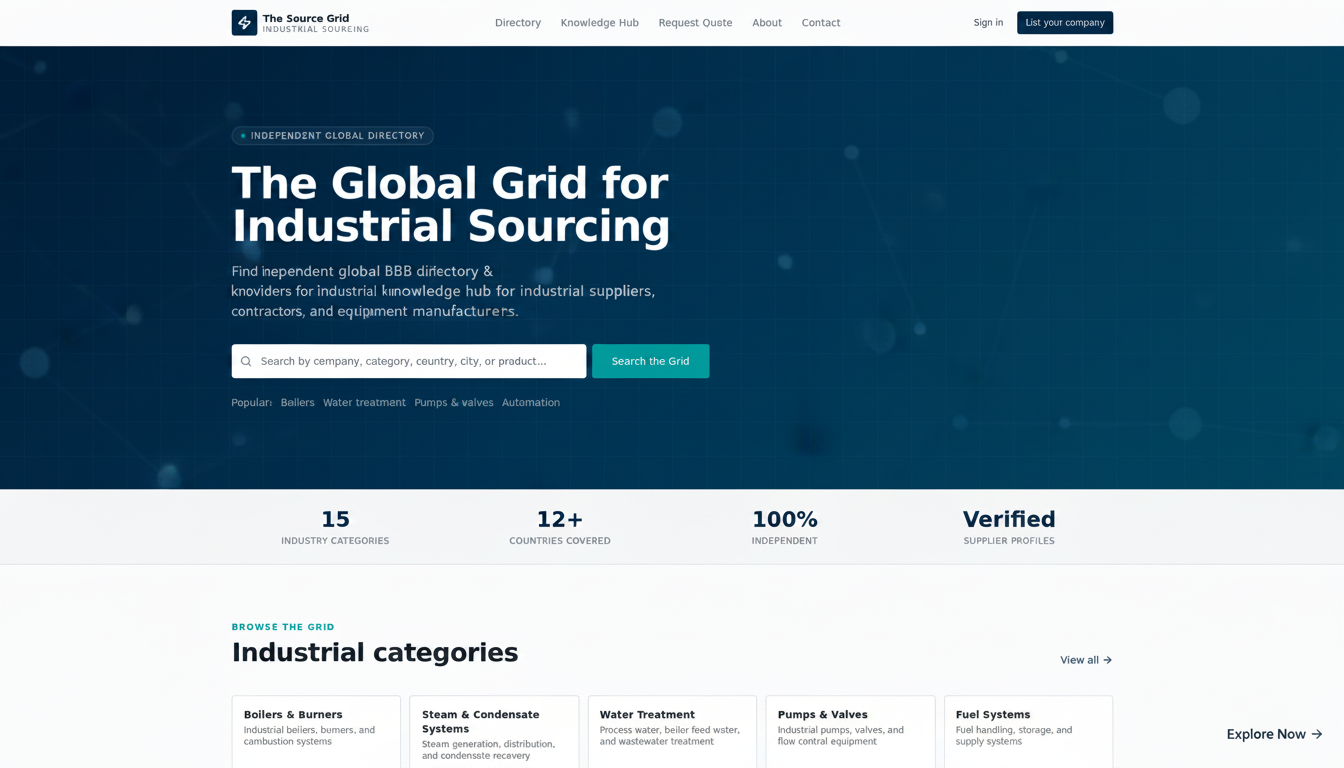The height and width of the screenshot is (768, 1344).
Task: Open the Directory nav link
Action: [x=518, y=23]
